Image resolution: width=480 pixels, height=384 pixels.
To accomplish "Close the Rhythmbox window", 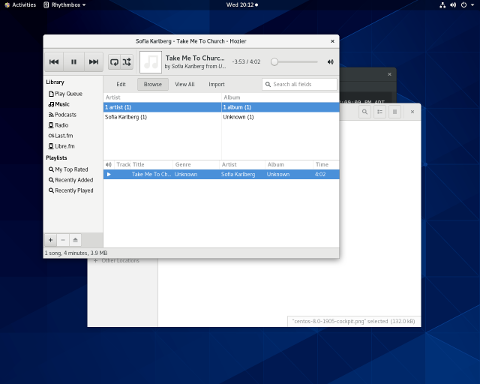I will coord(332,41).
